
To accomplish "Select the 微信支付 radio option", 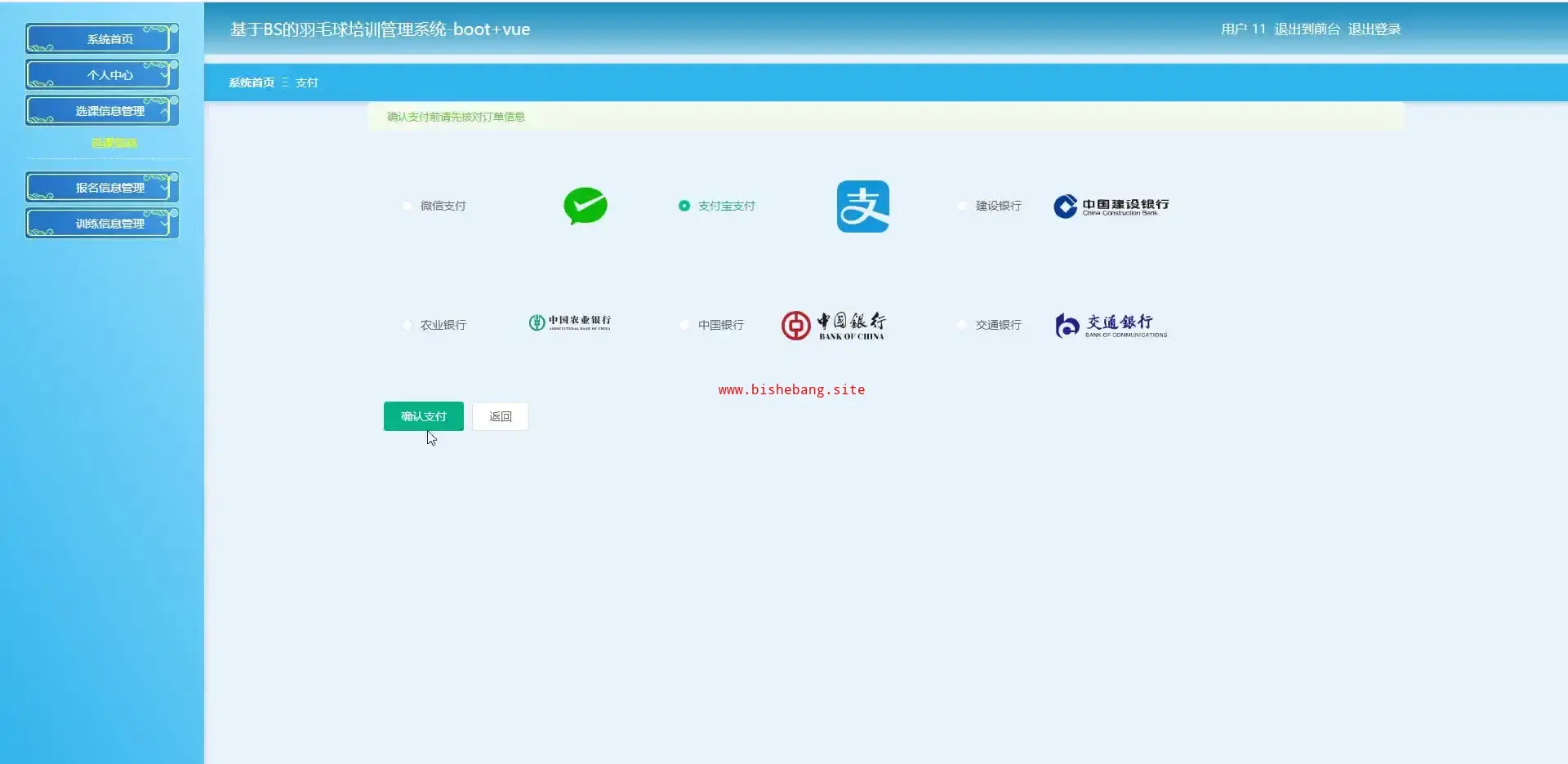I will 407,206.
